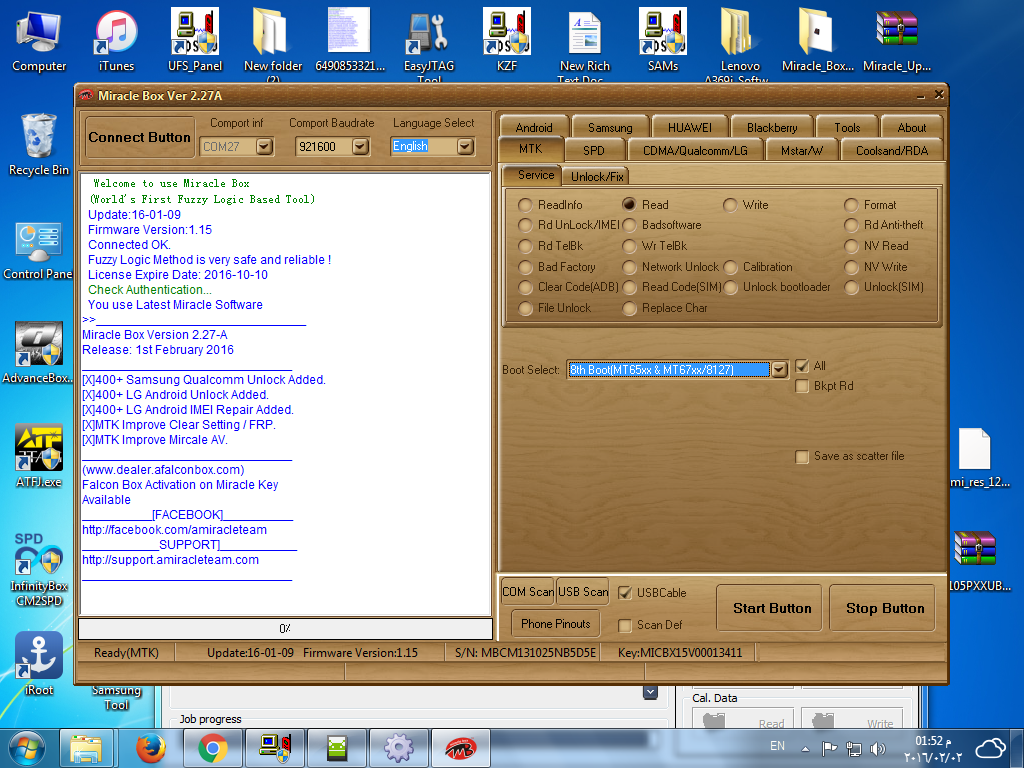
Task: Open the Language Select English dropdown
Action: coord(465,147)
